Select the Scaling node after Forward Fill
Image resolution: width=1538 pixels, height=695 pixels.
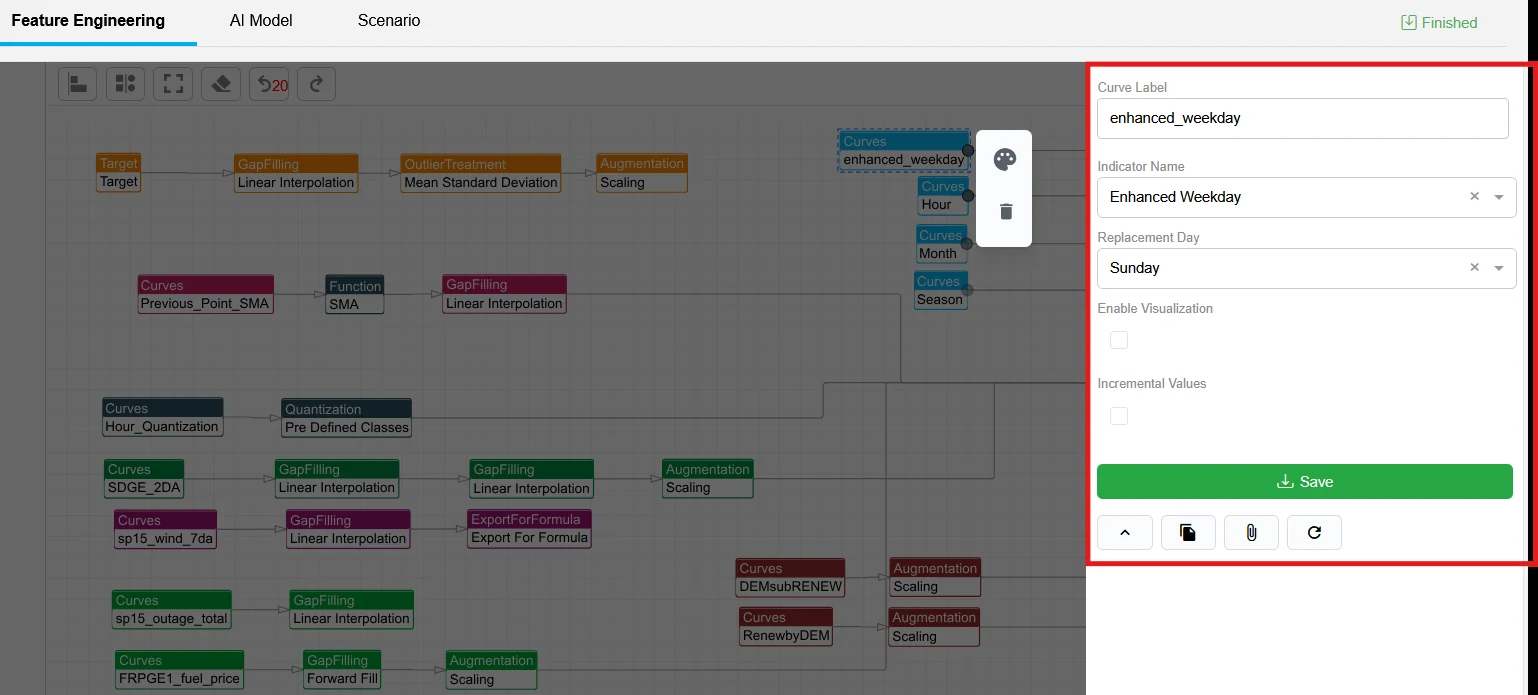tap(492, 670)
